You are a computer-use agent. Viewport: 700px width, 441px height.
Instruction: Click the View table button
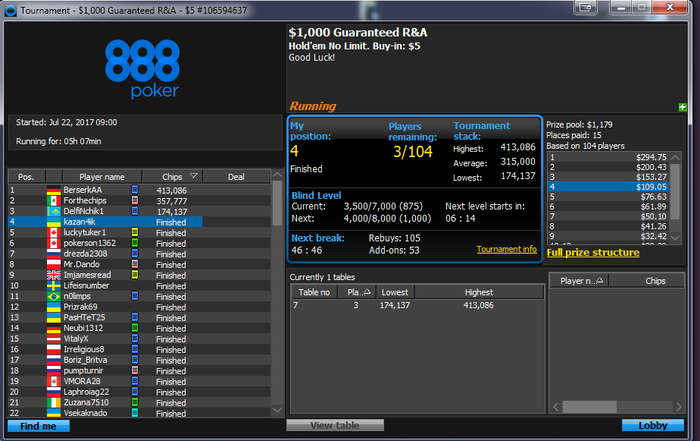335,425
